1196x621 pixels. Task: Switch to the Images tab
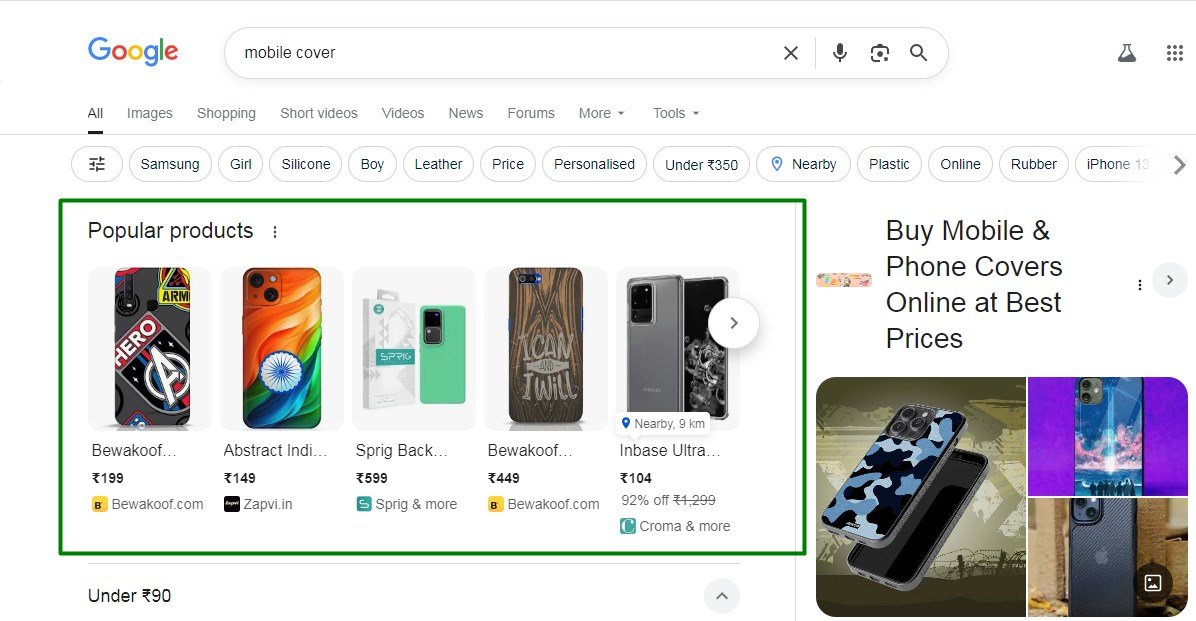point(150,113)
